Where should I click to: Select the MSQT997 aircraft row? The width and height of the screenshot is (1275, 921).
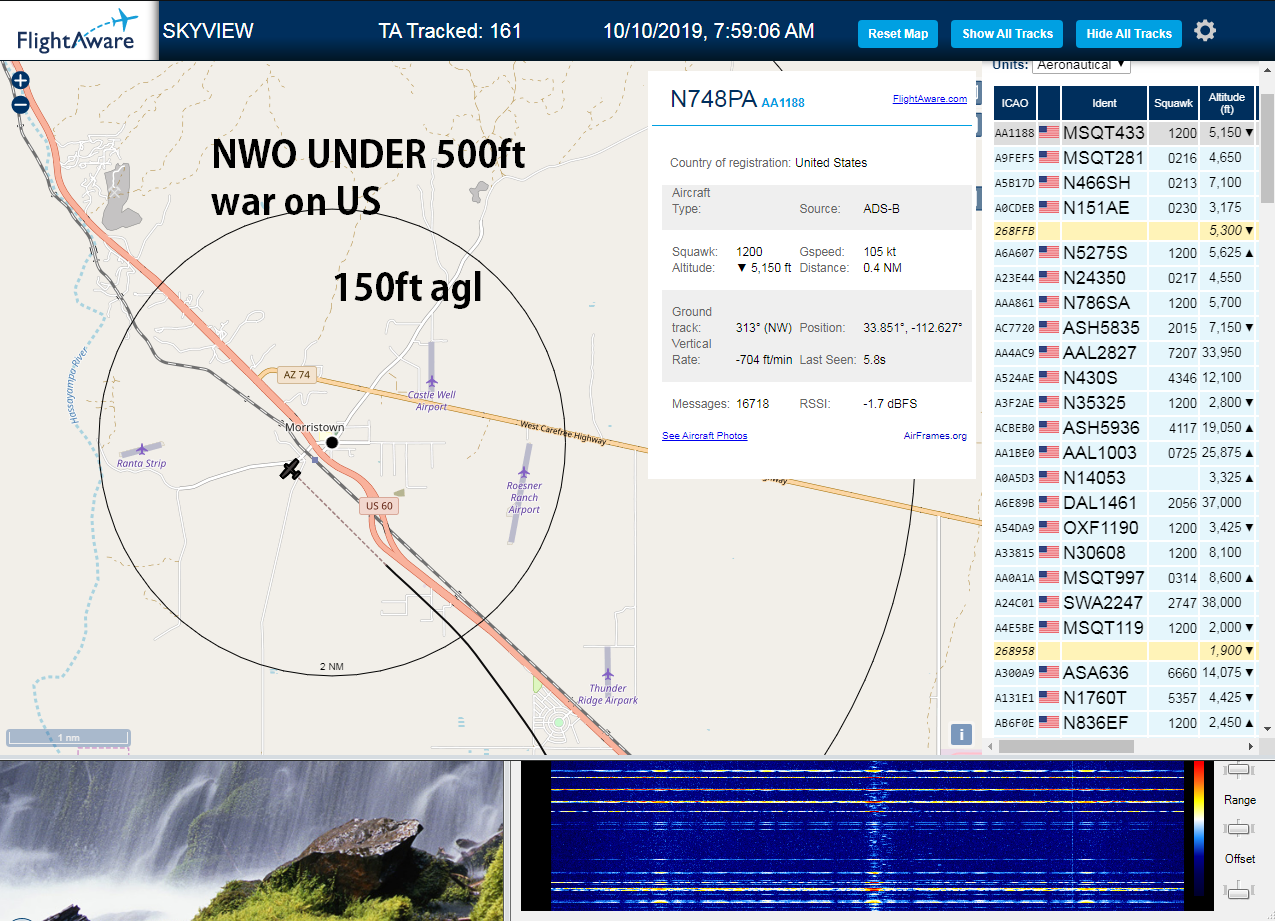[x=1125, y=577]
